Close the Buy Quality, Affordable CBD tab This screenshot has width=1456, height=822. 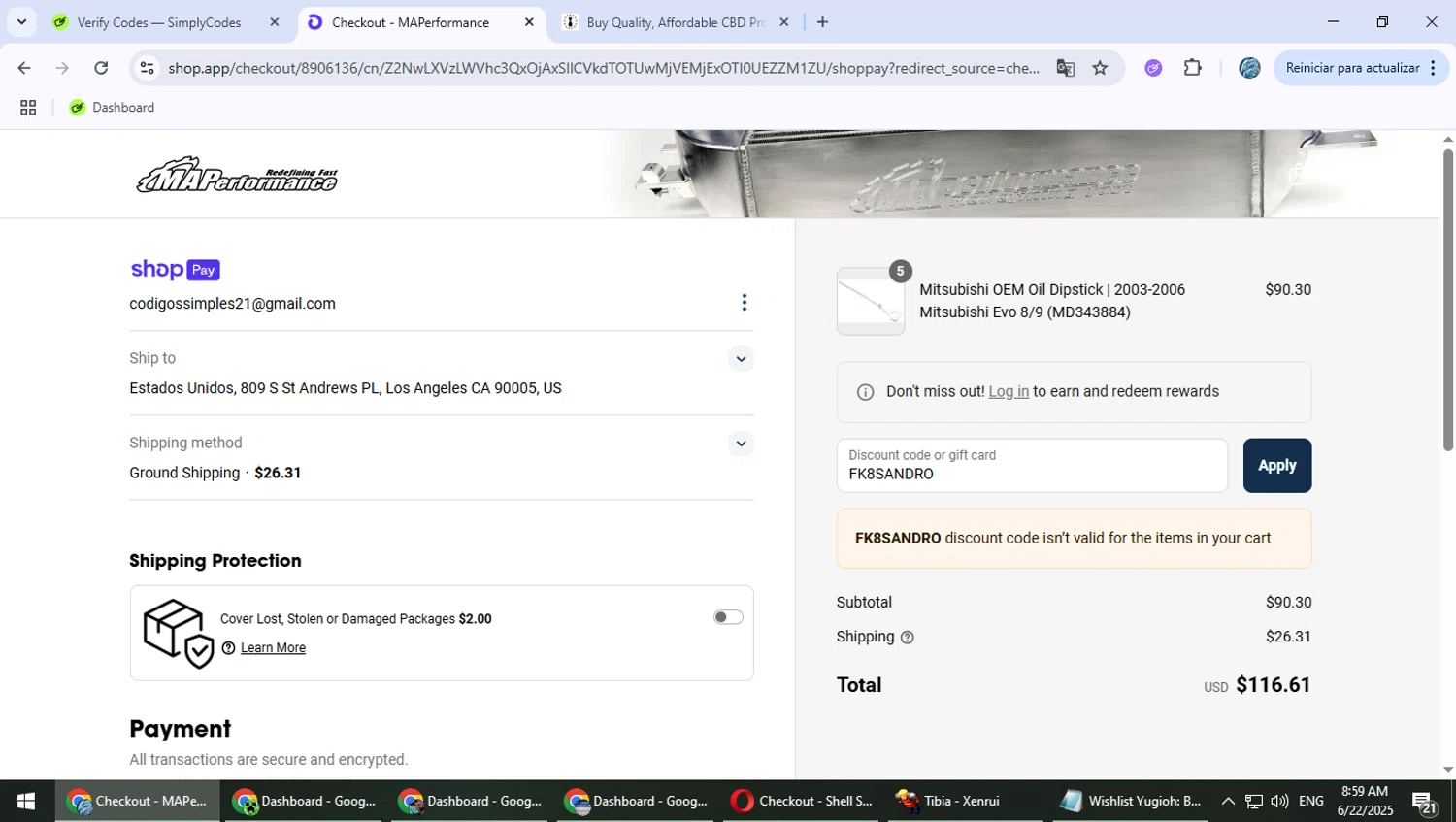[784, 21]
